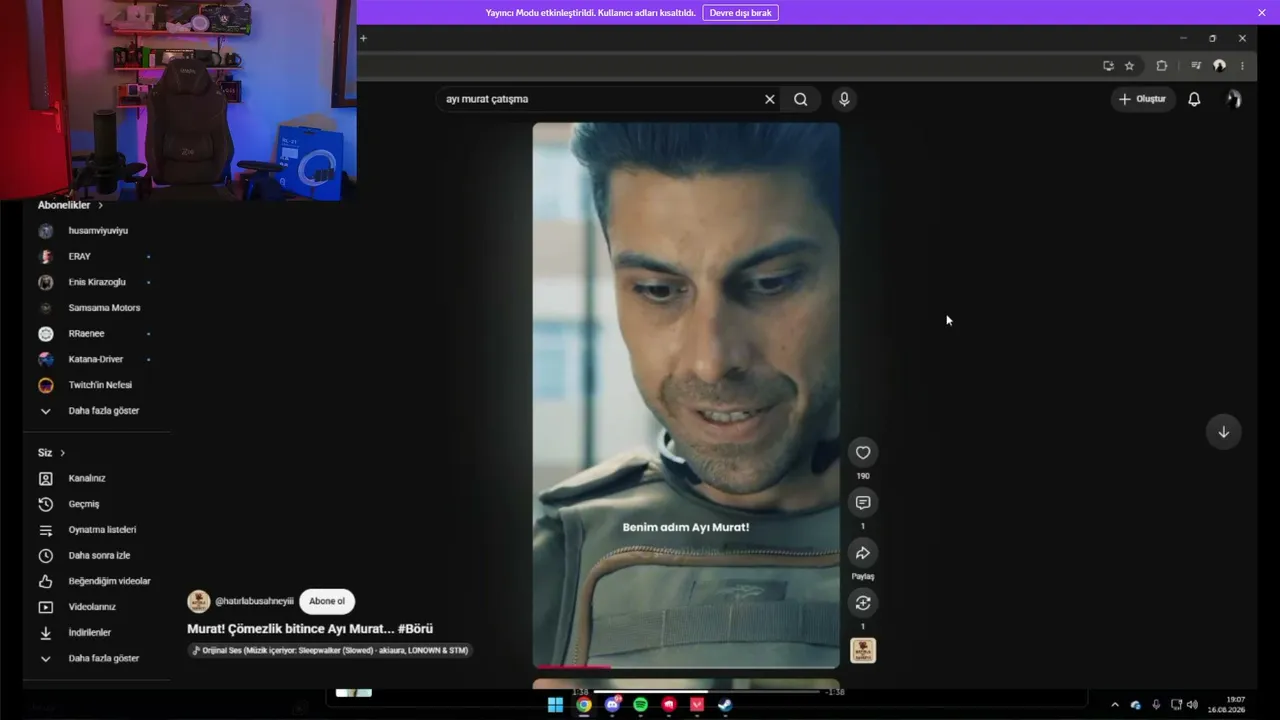The image size is (1280, 720).
Task: Open the Orijinal Ses sound chip
Action: [330, 650]
